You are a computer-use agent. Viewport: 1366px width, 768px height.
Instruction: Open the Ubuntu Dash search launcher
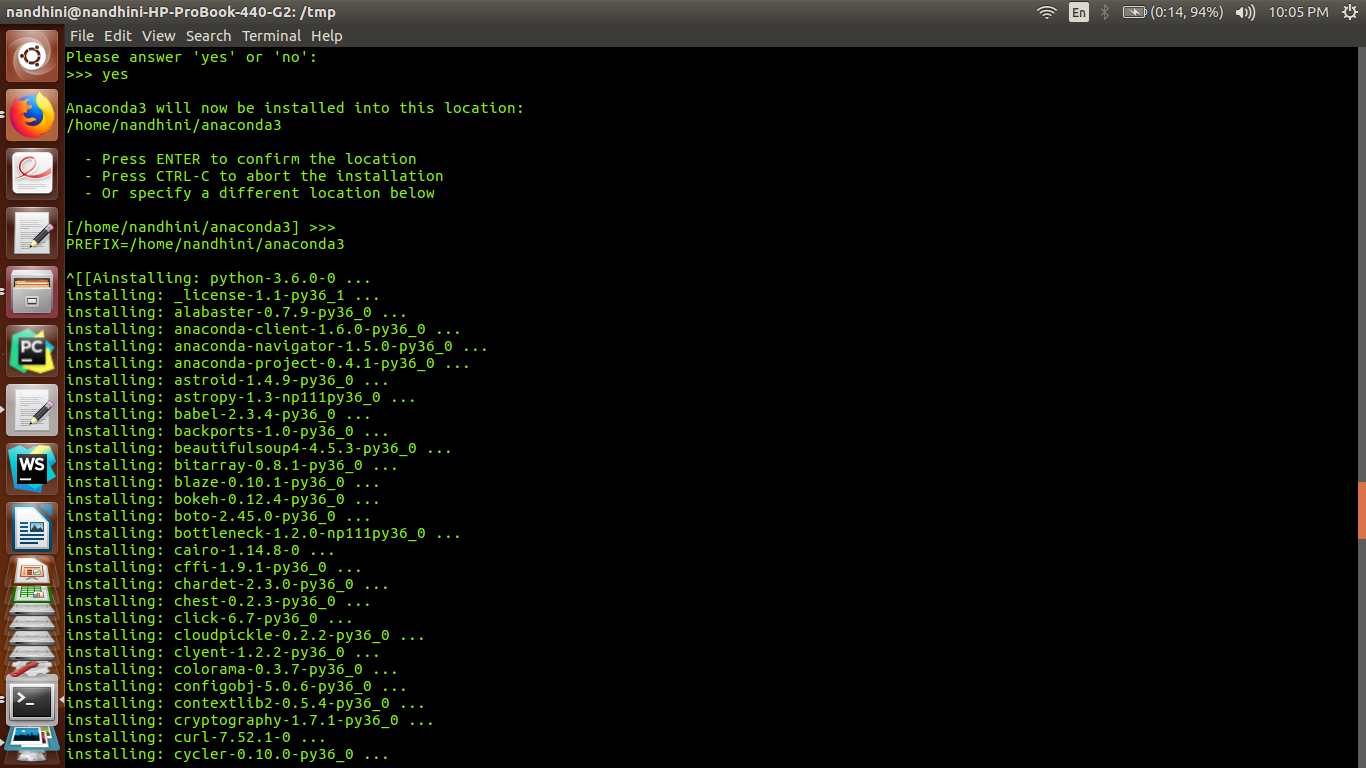tap(32, 56)
